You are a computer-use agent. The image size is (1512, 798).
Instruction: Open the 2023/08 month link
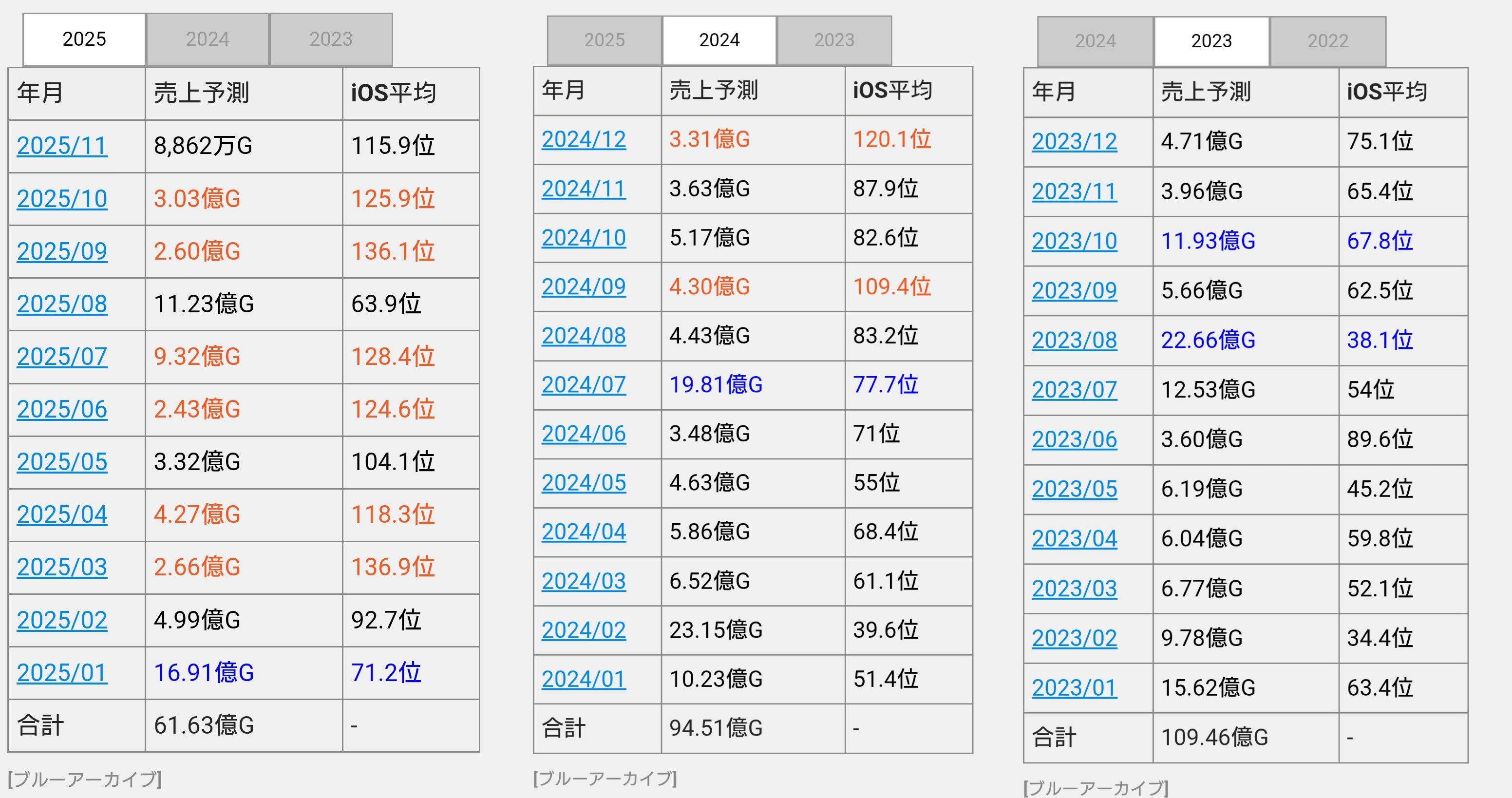1074,340
